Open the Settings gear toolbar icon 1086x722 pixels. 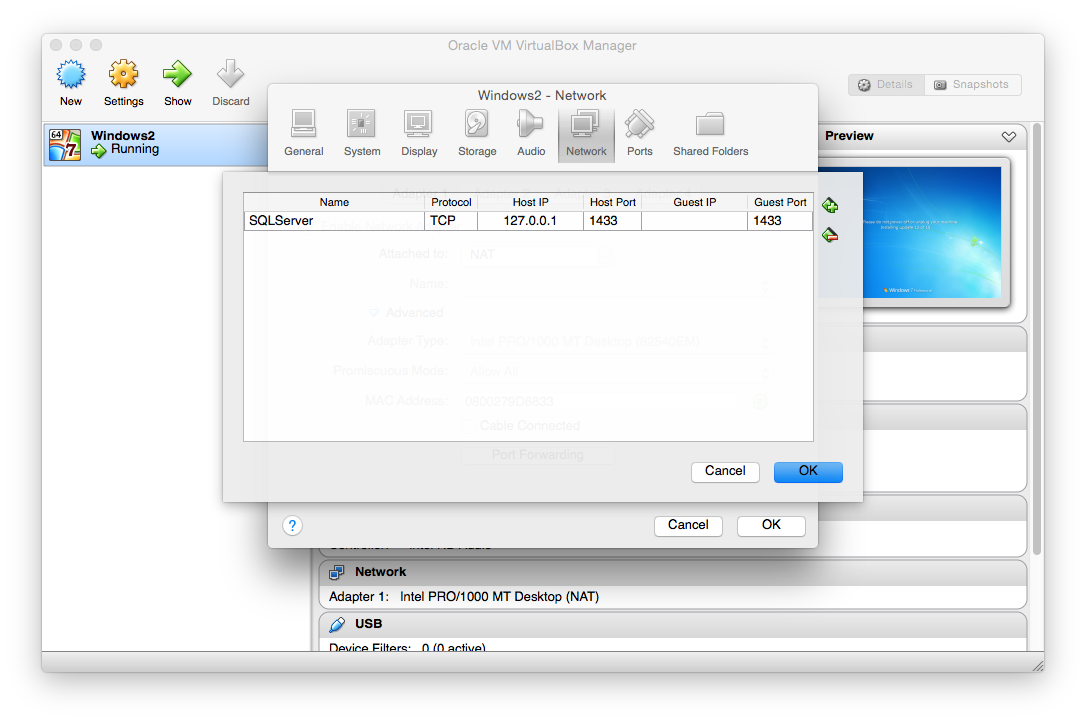(x=123, y=74)
